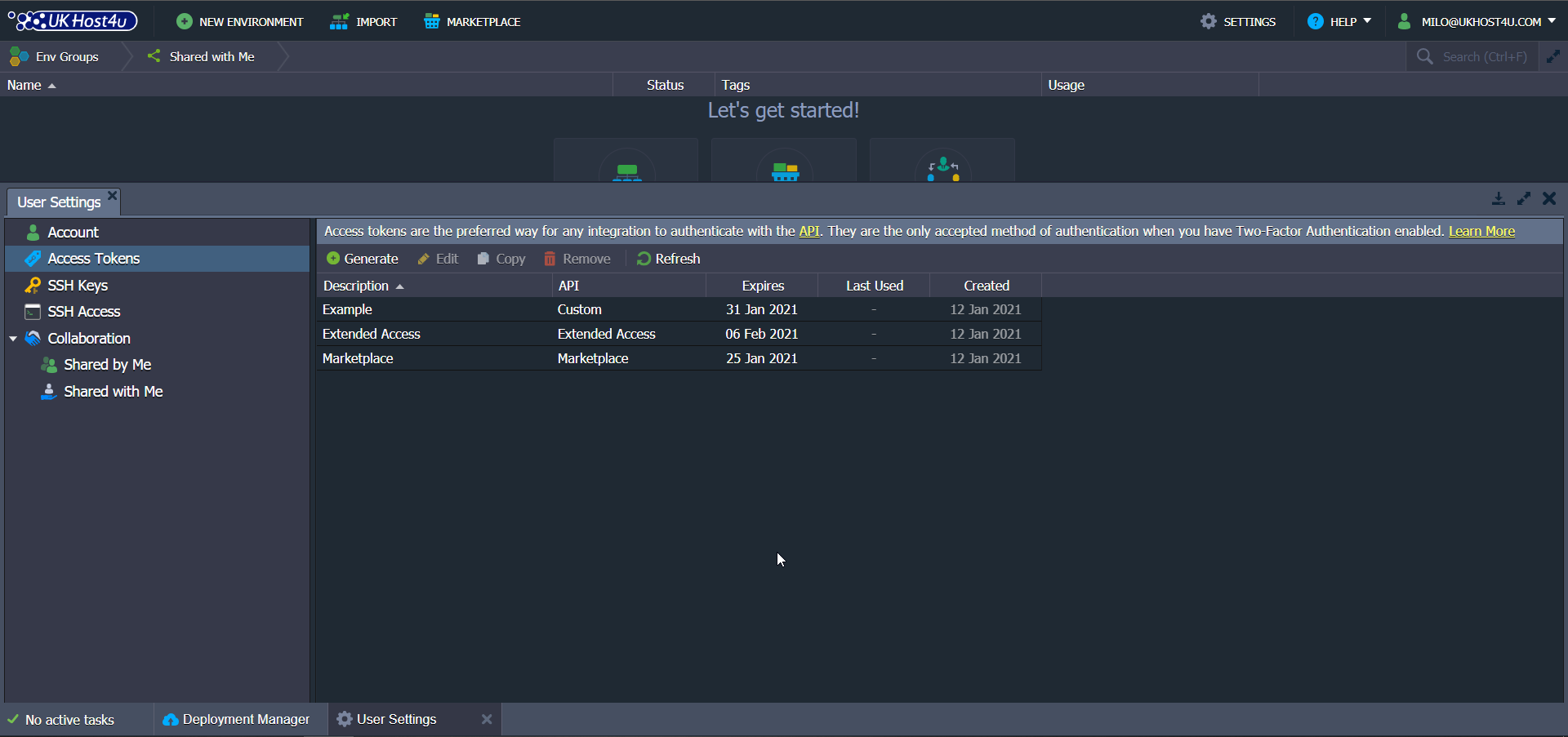Open the Marketplace
The image size is (1568, 737).
point(472,21)
